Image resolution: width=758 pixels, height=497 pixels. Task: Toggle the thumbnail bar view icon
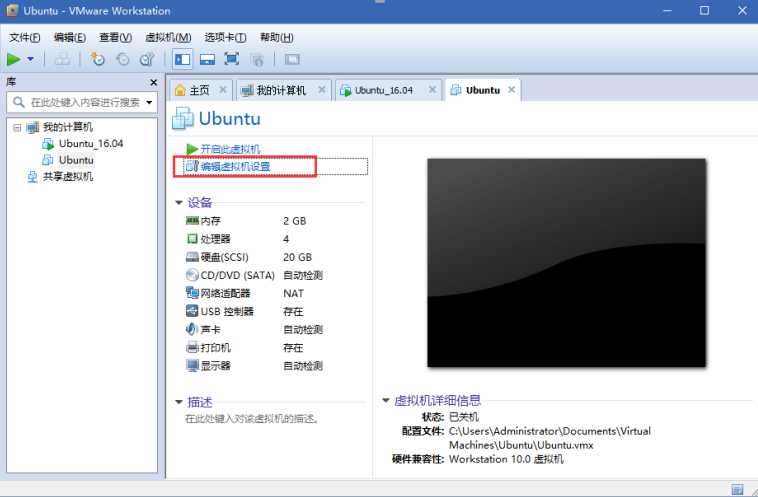pyautogui.click(x=207, y=59)
